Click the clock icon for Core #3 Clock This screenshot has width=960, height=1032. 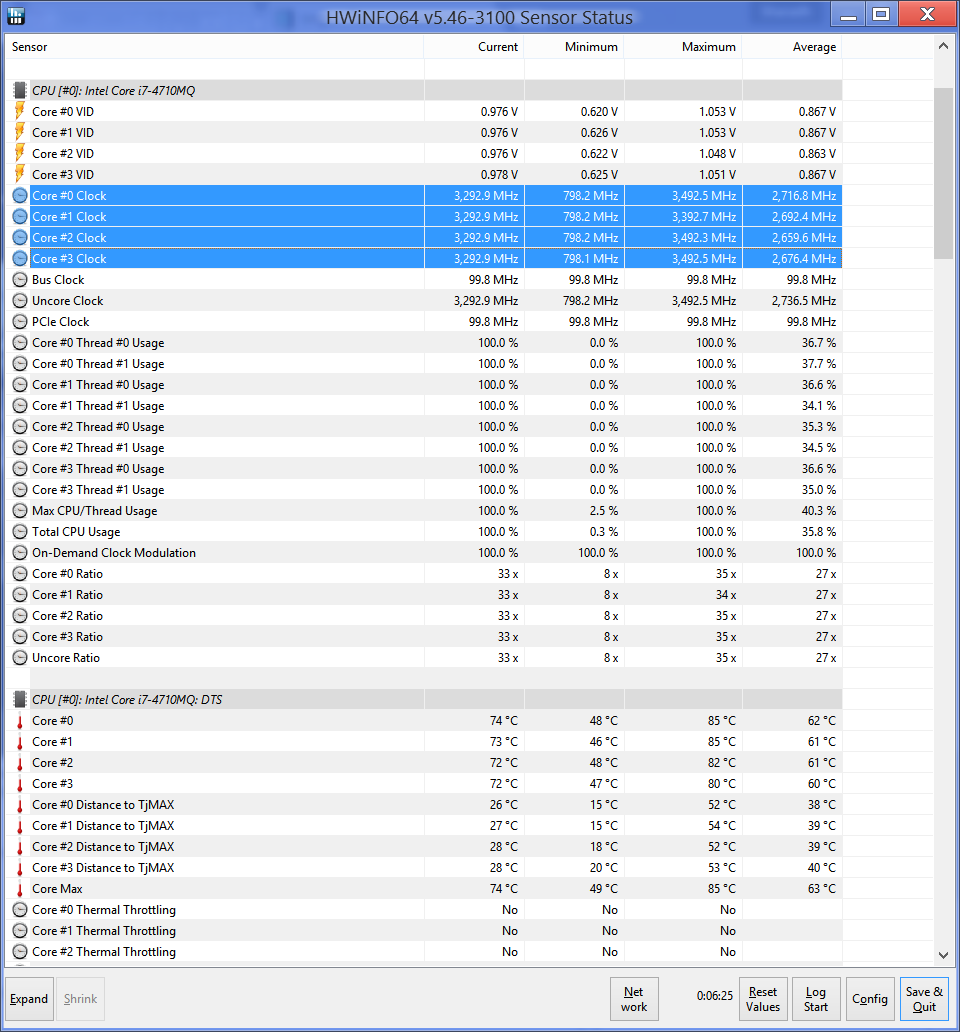pos(20,259)
